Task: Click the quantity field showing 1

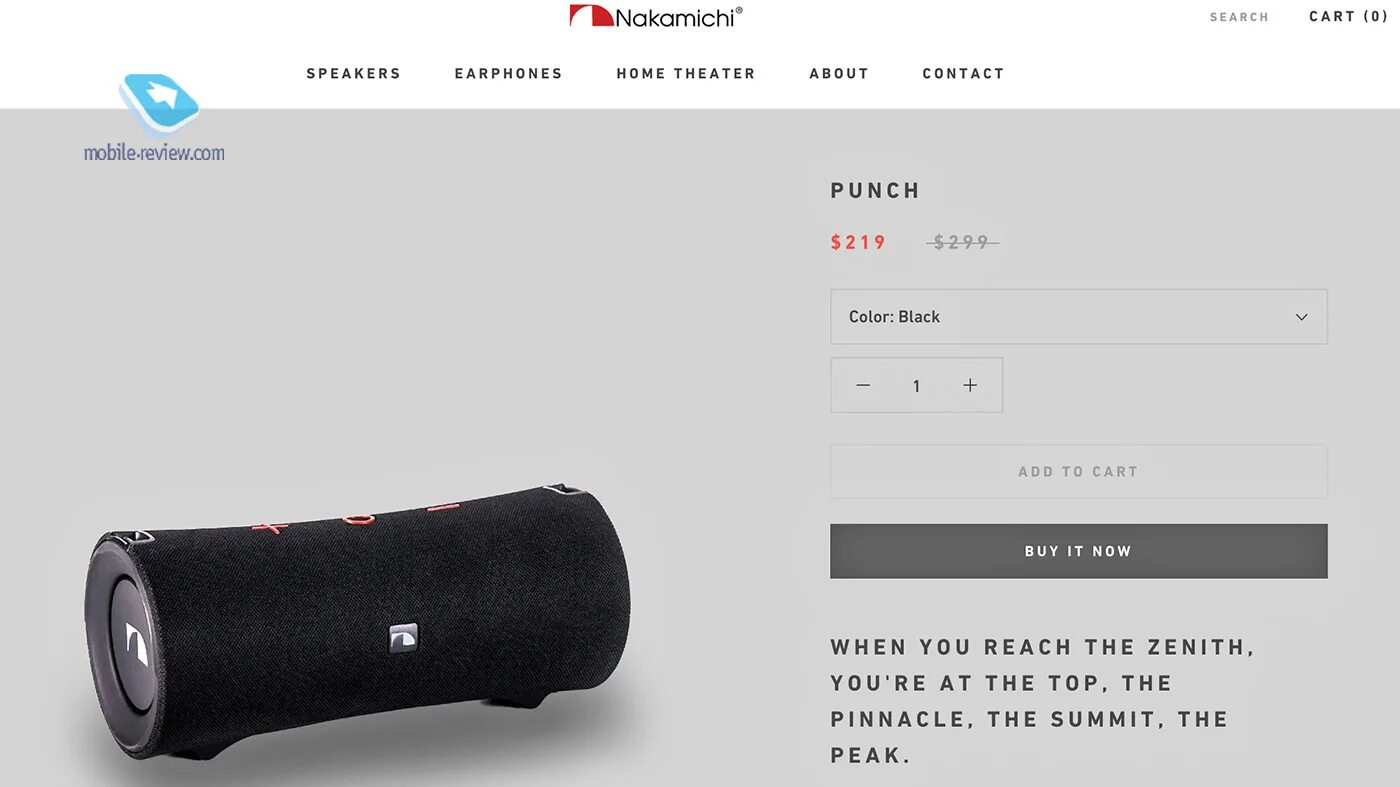Action: coord(916,386)
